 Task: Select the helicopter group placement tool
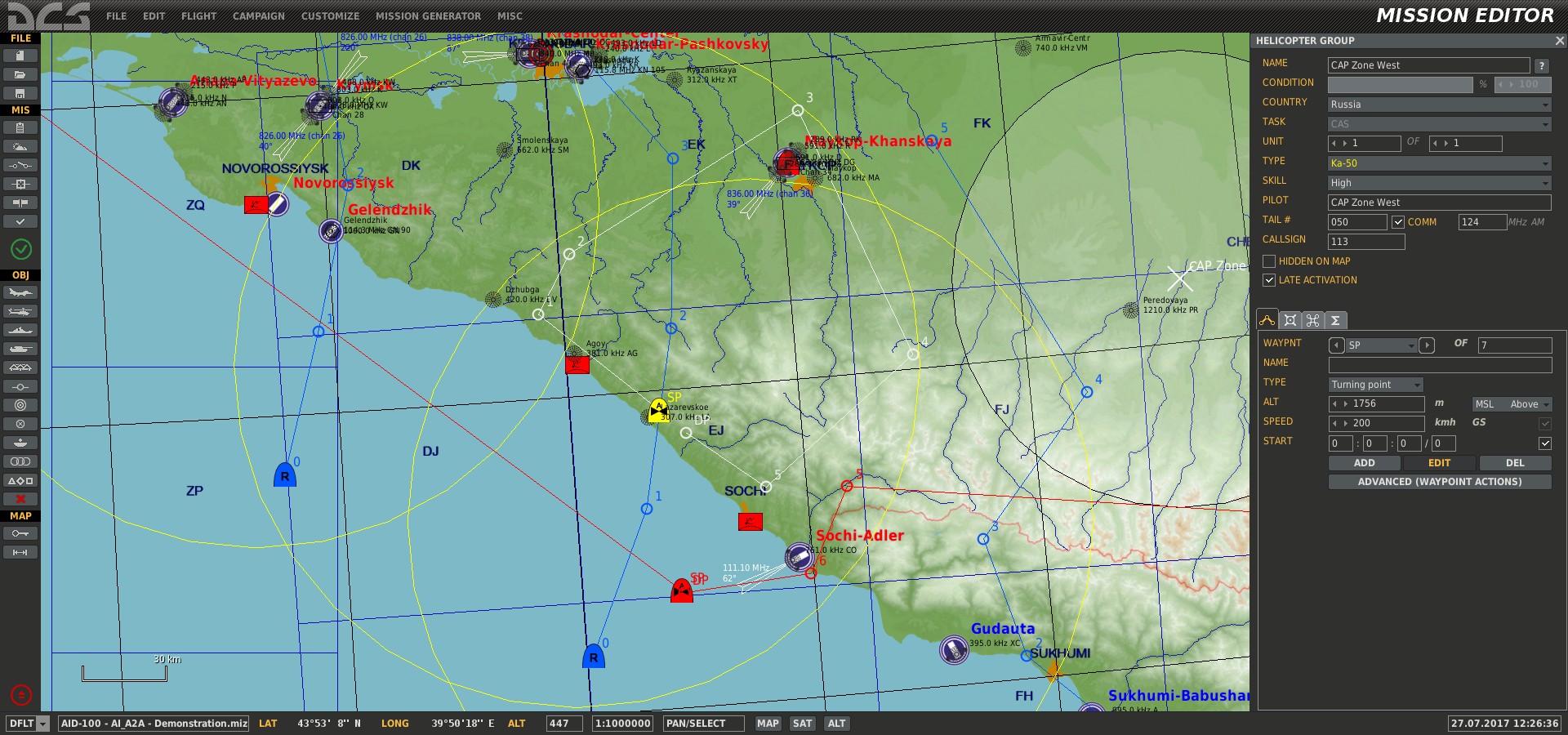(20, 311)
